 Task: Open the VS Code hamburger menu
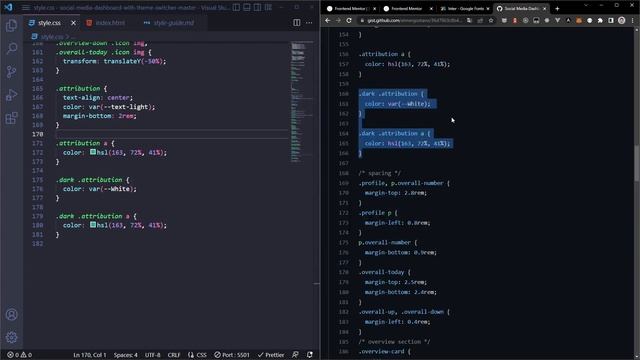tap(26, 8)
